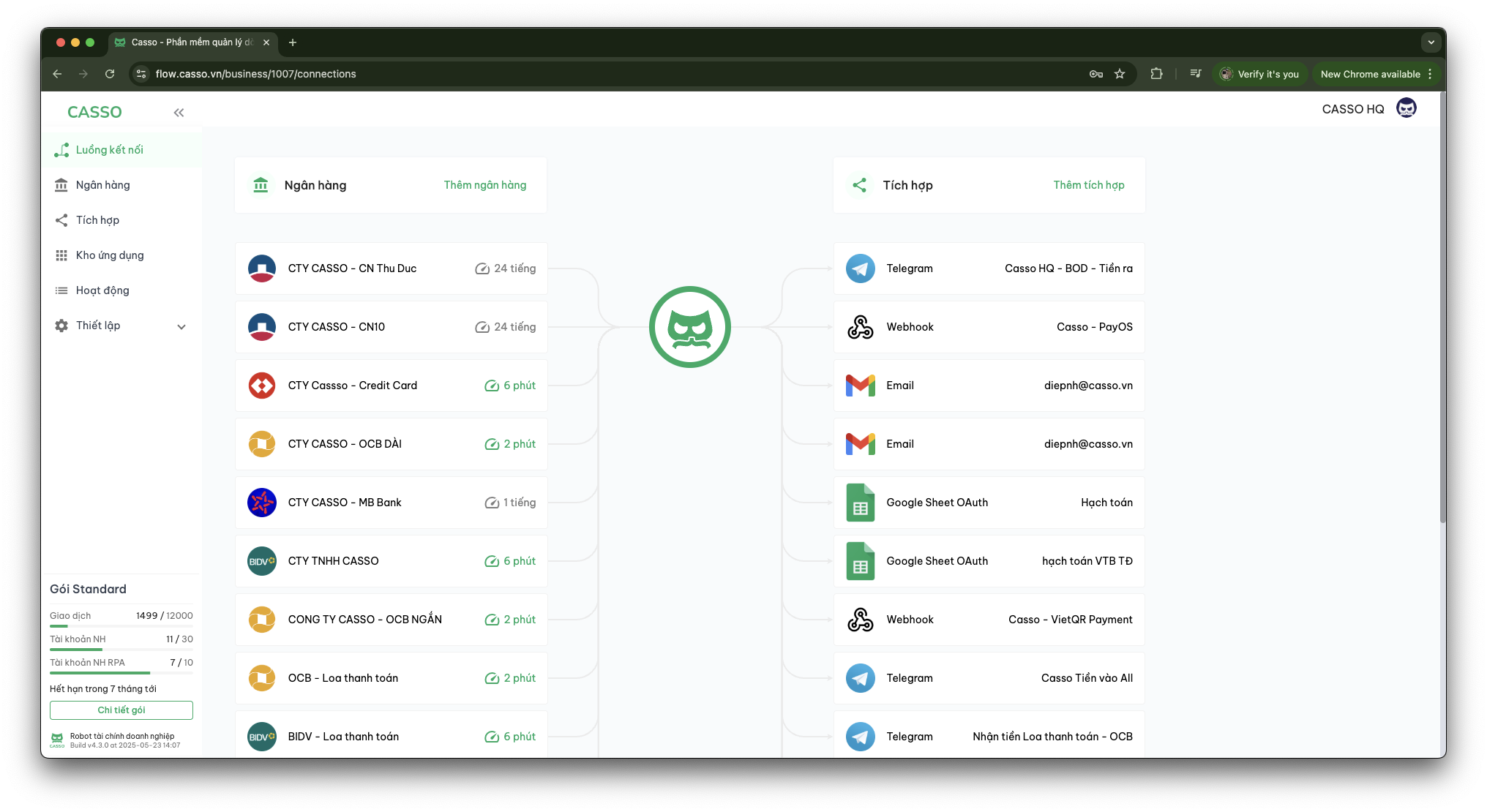Click the Chi tiết gói button
The image size is (1487, 812).
pyautogui.click(x=121, y=710)
